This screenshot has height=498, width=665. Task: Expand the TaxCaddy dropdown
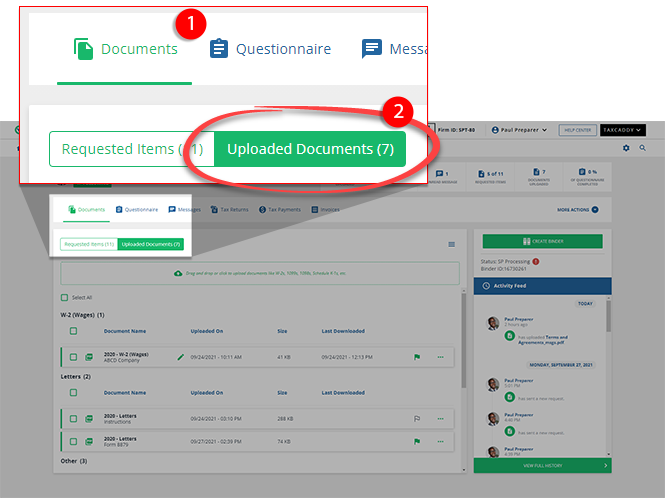623,130
